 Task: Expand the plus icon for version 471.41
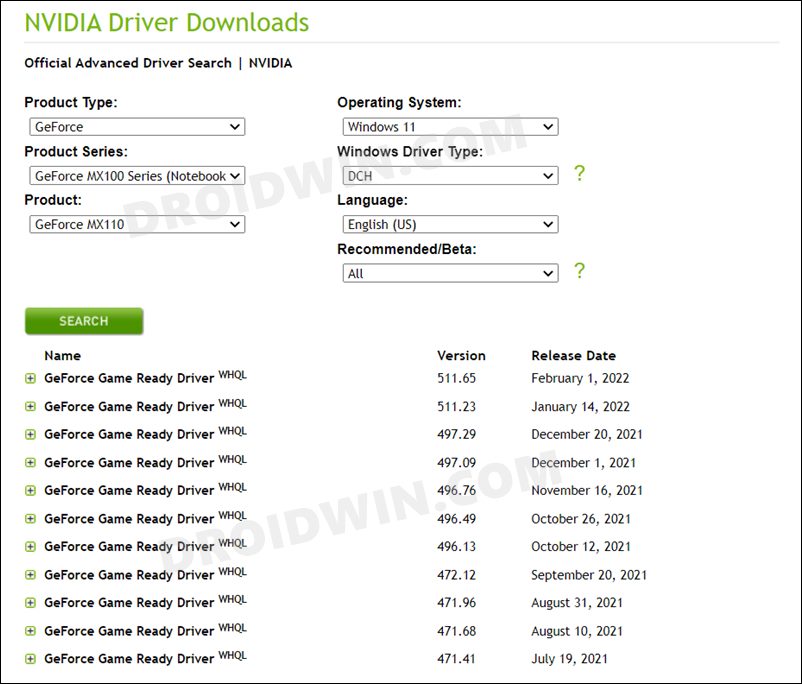tap(31, 659)
